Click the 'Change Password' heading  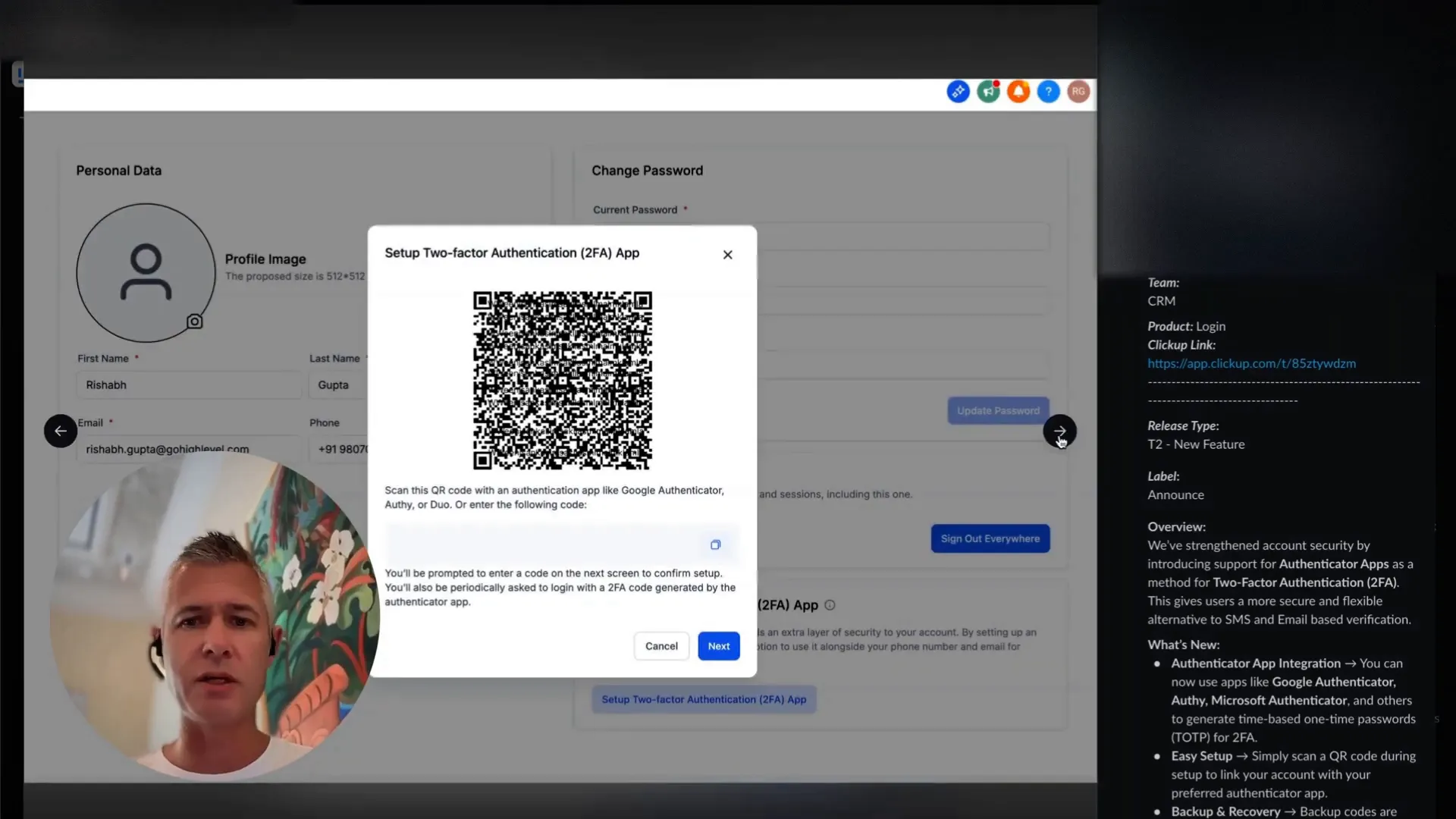tap(647, 171)
